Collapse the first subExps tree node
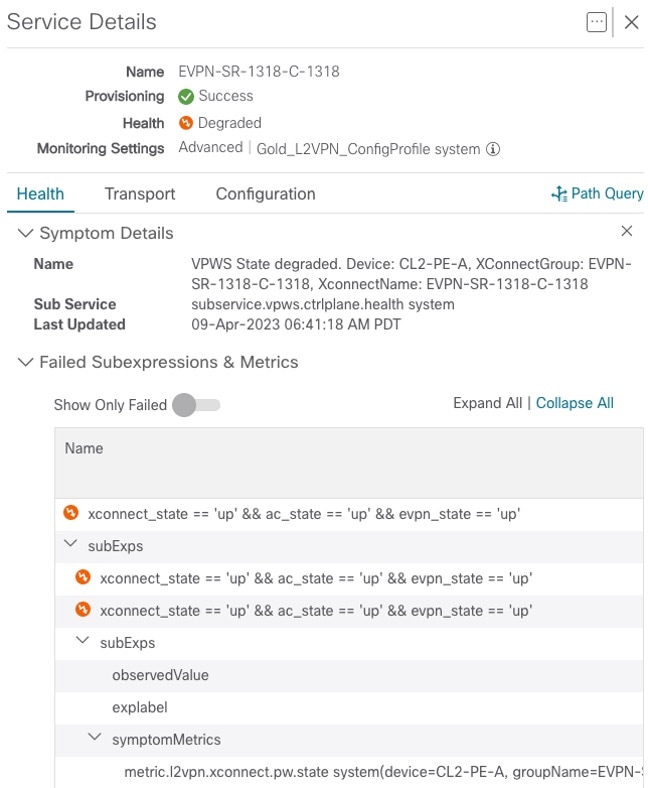The image size is (648, 788). [x=71, y=546]
